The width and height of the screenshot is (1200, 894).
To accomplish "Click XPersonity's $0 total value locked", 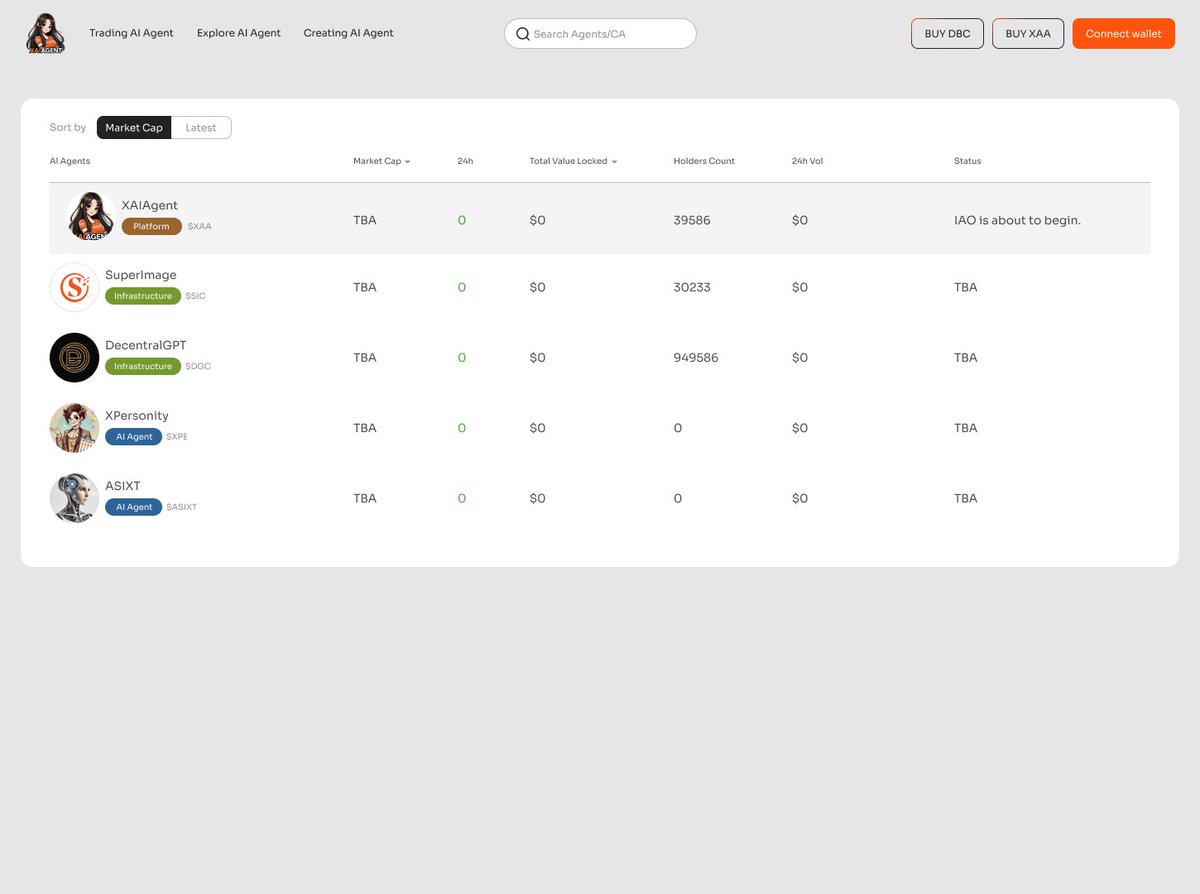I will (x=538, y=428).
